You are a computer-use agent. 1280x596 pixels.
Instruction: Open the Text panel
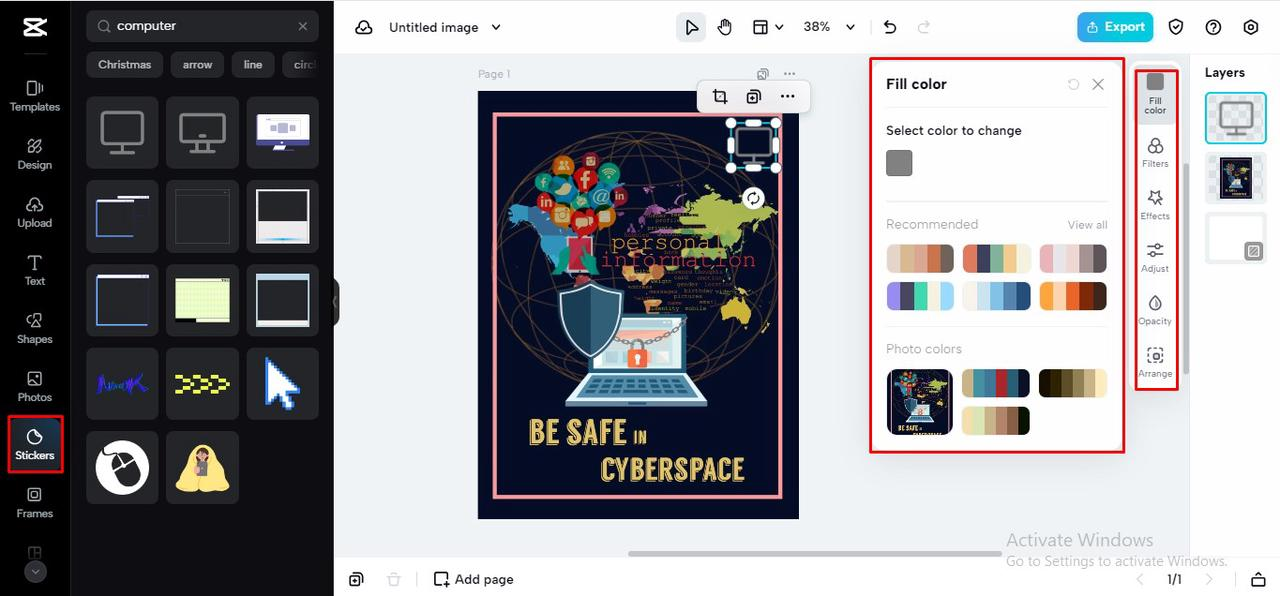pos(34,270)
